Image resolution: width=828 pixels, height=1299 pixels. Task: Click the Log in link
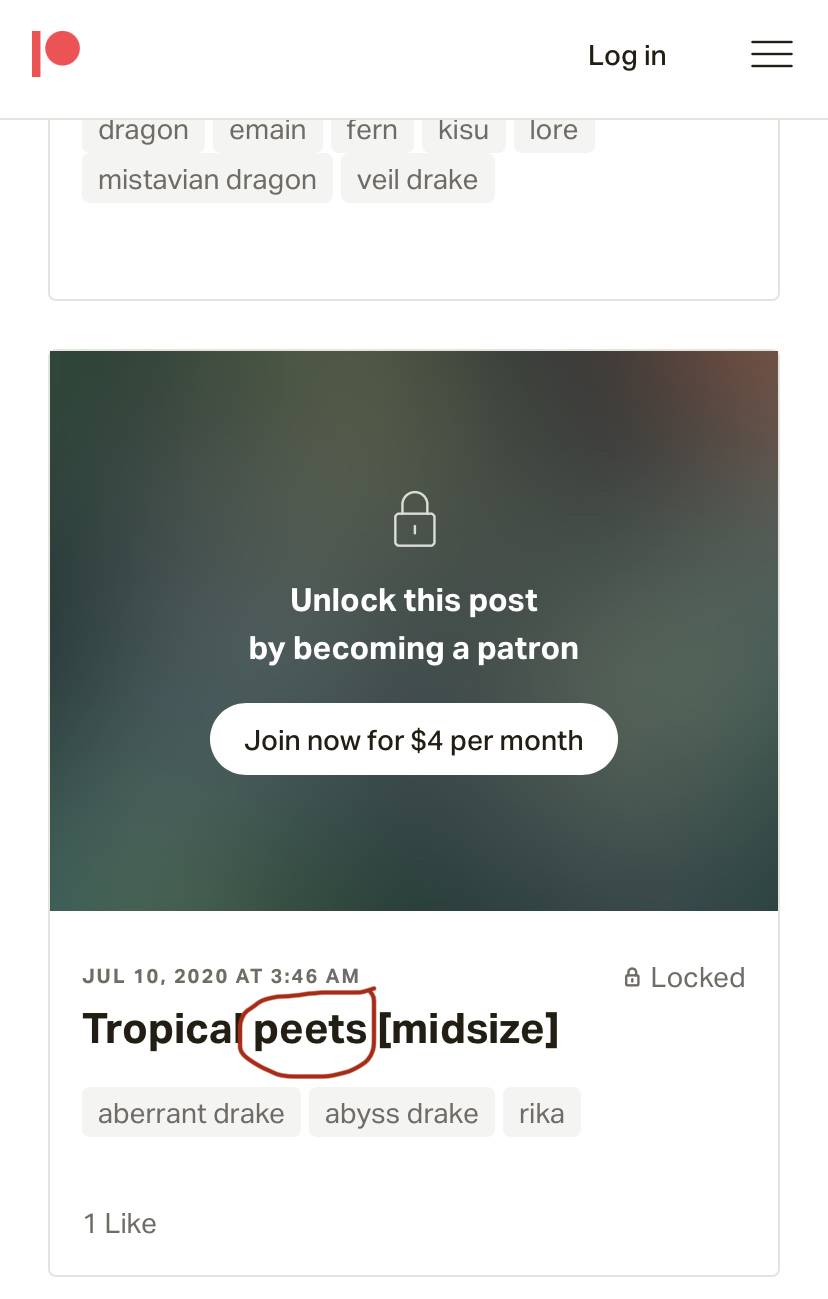coord(627,55)
